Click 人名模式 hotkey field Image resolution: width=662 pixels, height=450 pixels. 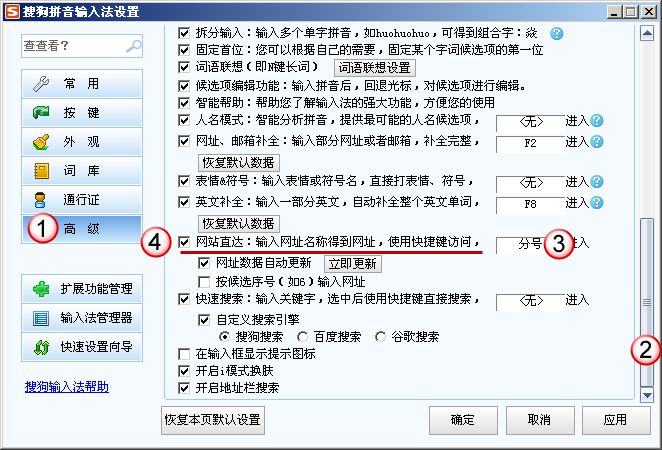(x=531, y=122)
